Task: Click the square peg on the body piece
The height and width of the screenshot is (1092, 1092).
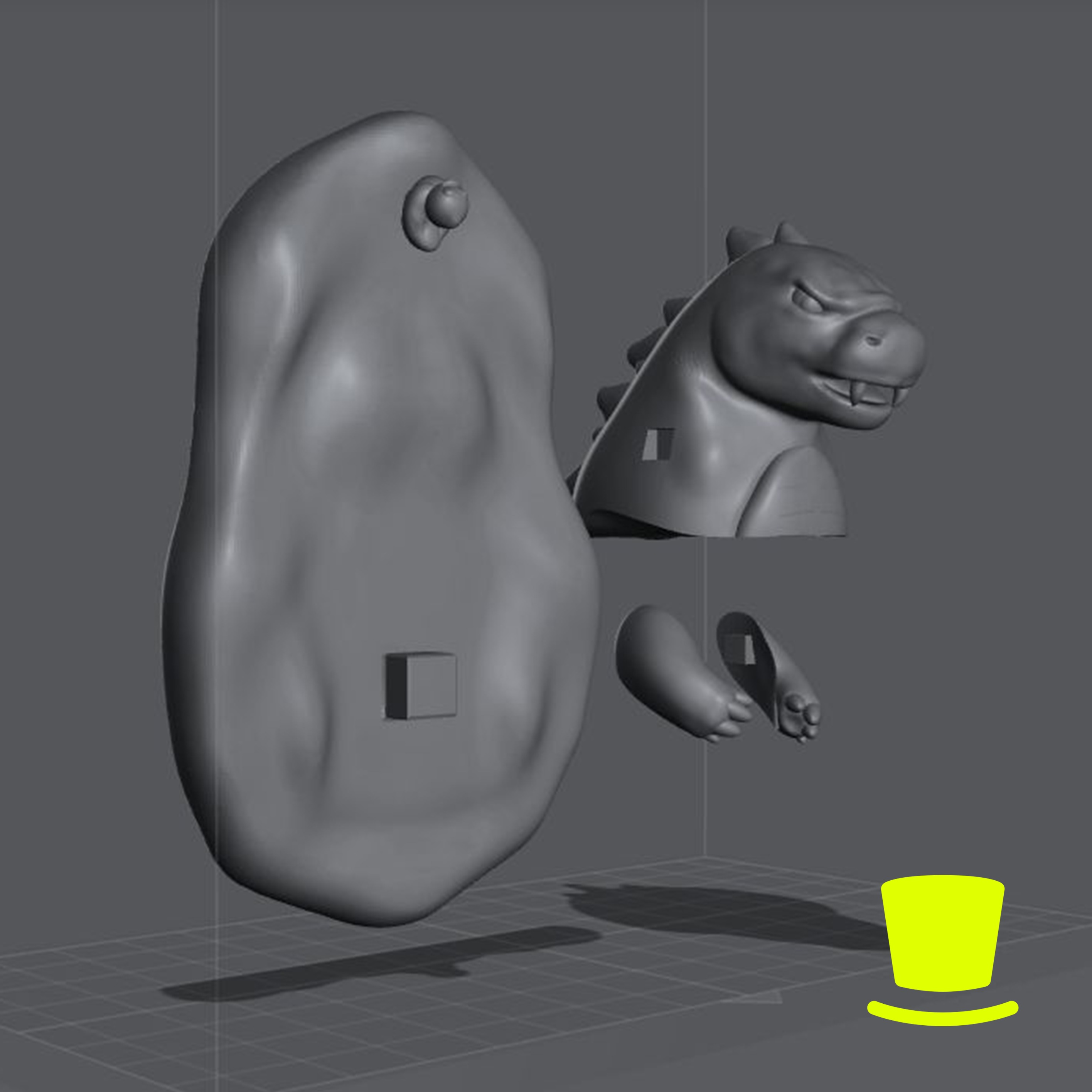Action: [421, 686]
